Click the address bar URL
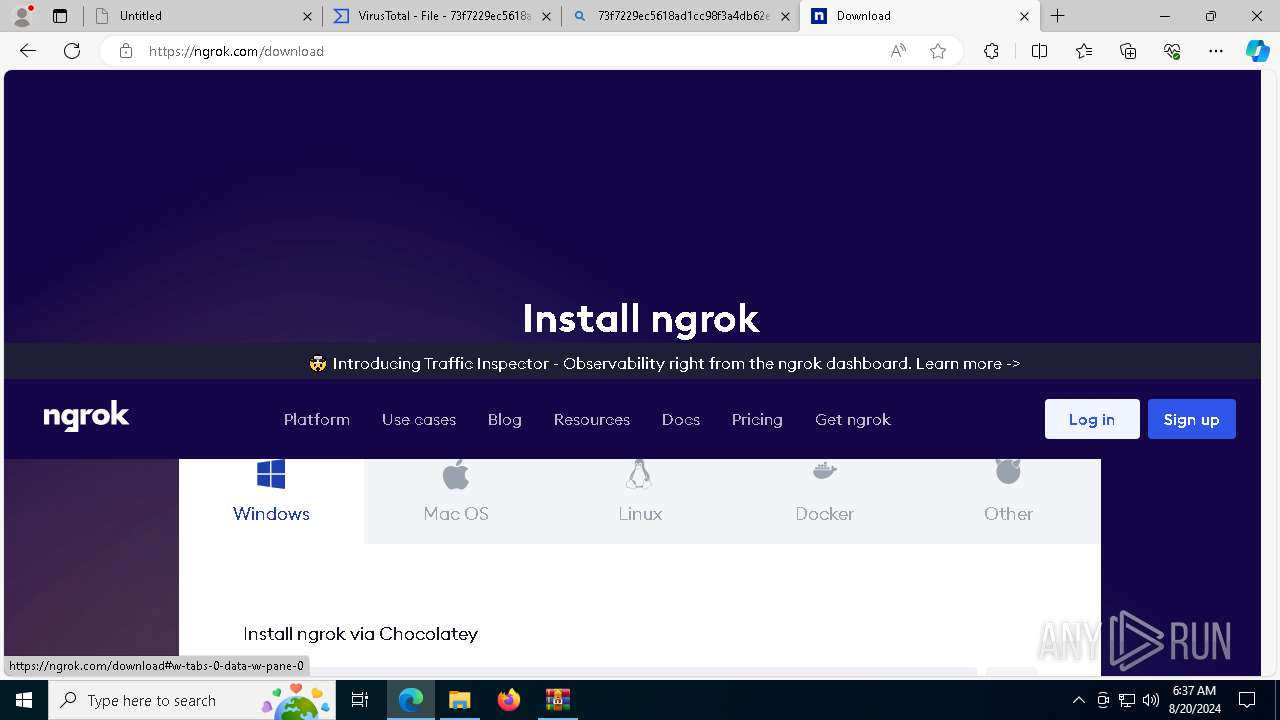The image size is (1280, 720). pos(236,51)
